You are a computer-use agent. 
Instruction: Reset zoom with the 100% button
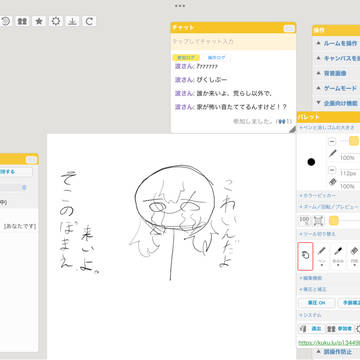(304, 220)
